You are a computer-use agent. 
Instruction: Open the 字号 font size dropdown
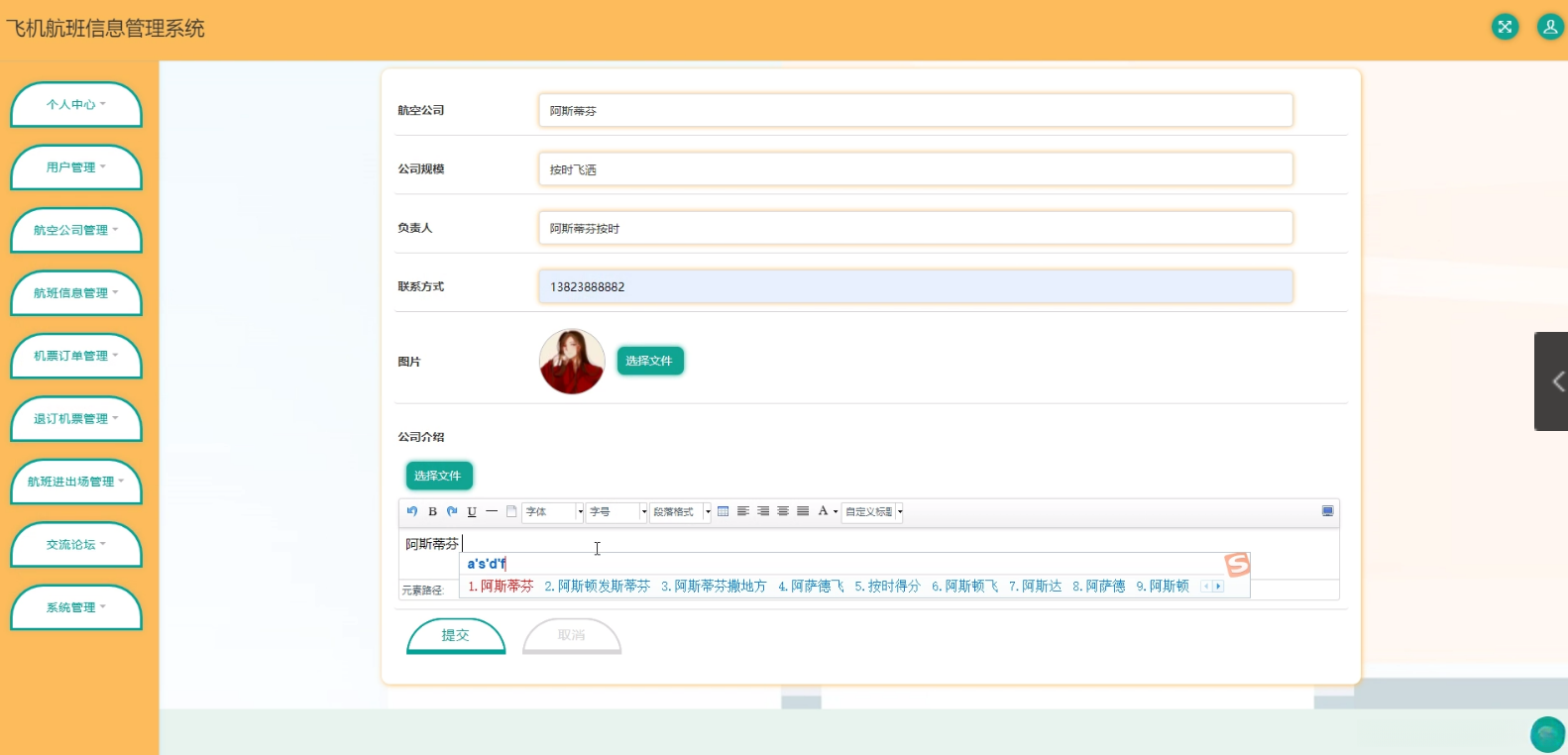pos(616,512)
